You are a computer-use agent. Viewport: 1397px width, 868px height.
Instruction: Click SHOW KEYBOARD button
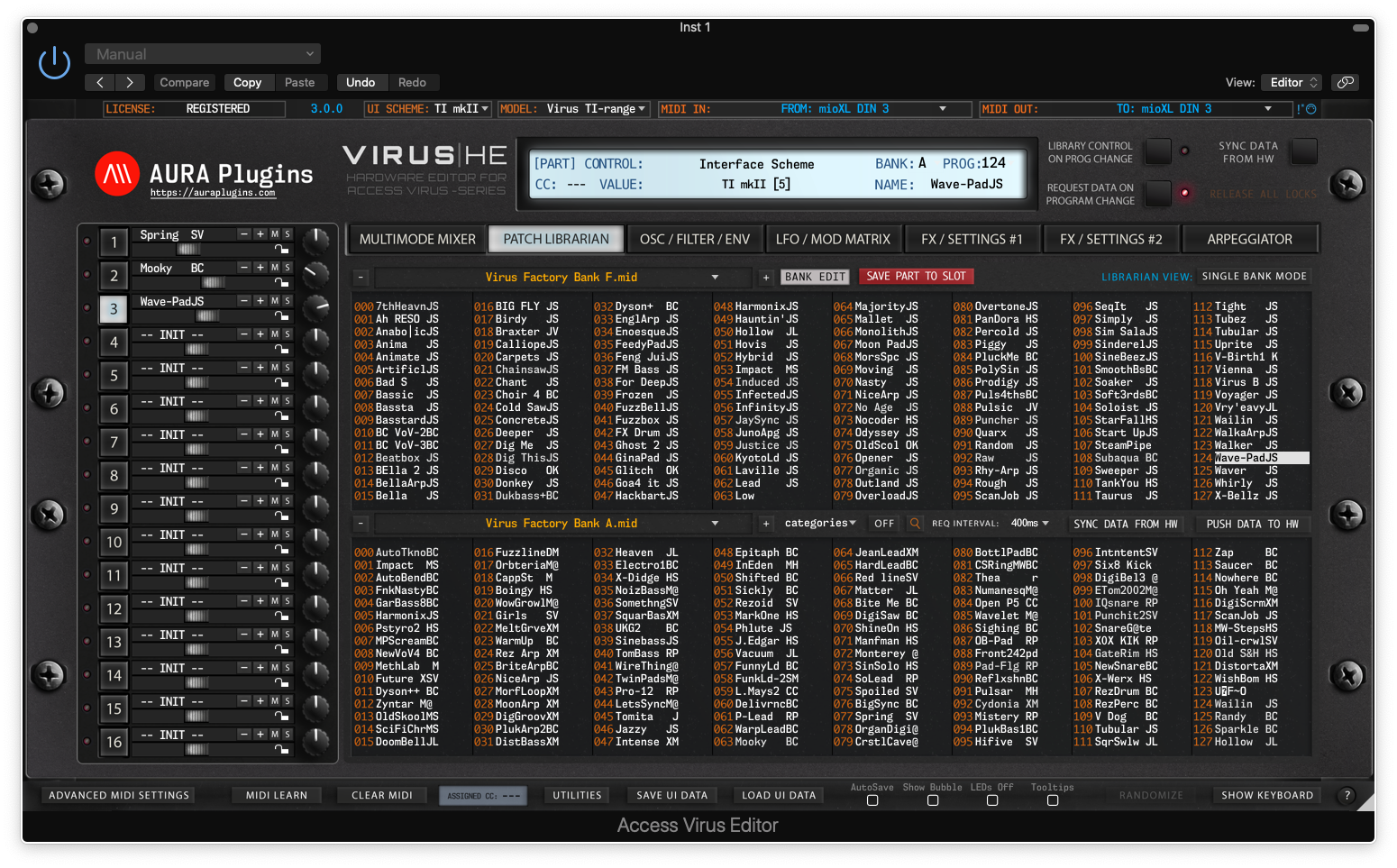[1267, 795]
